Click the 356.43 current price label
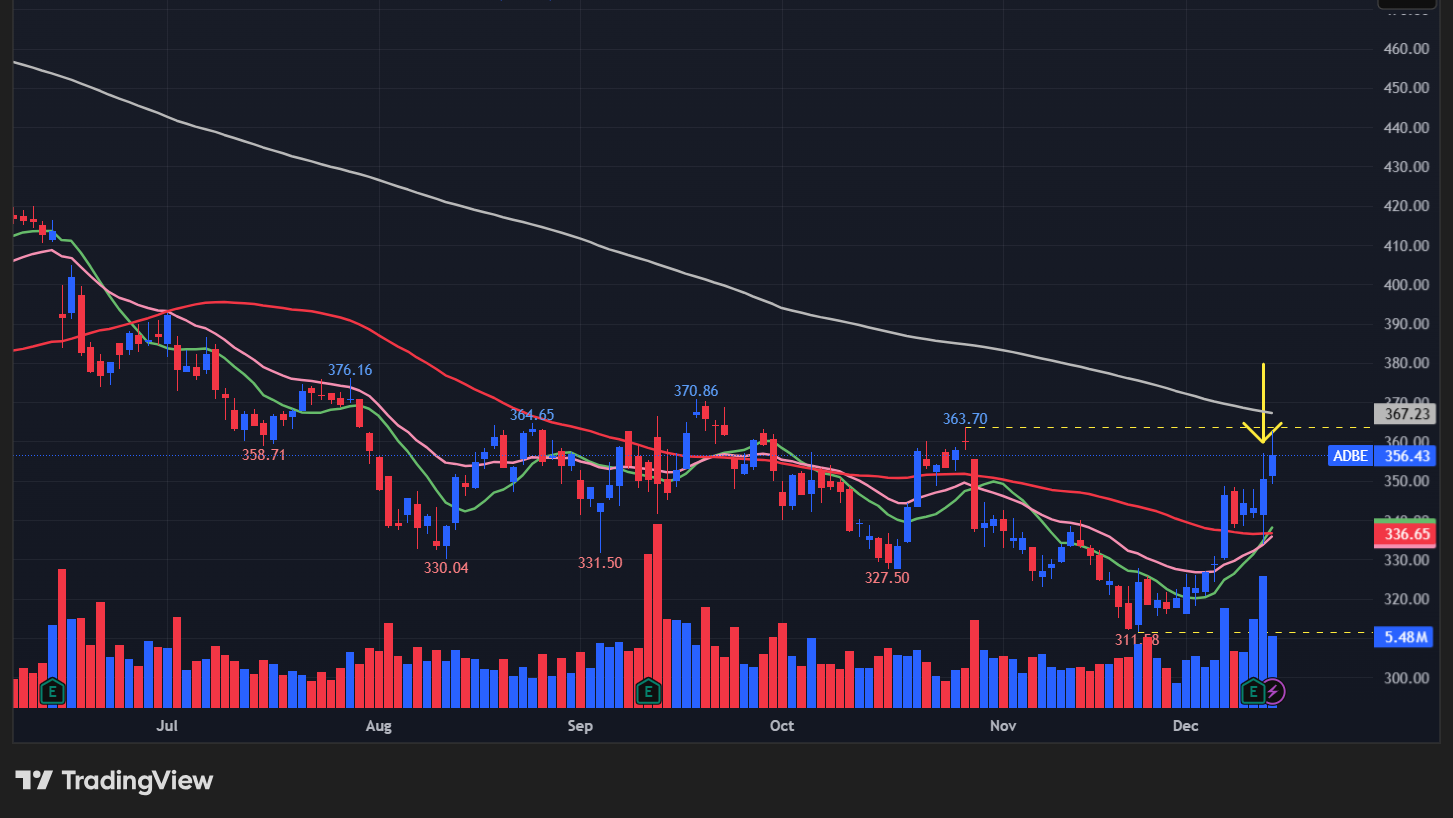The image size is (1453, 818). tap(1405, 456)
